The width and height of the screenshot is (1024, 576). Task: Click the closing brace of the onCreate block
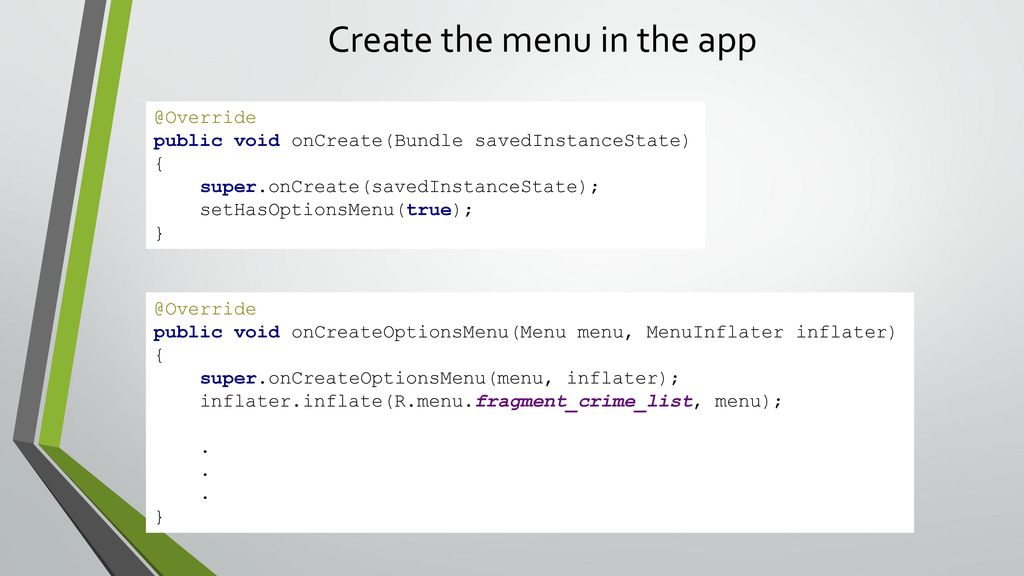tap(159, 233)
